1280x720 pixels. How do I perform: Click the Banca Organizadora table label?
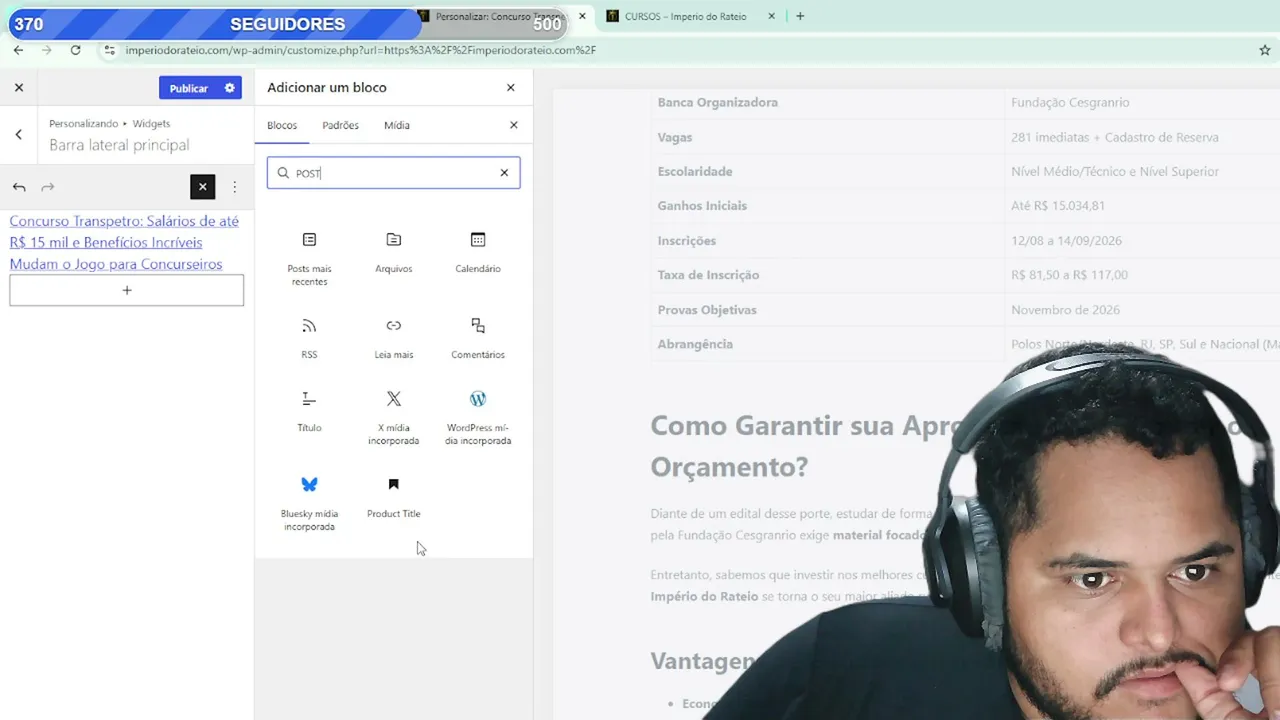[x=717, y=102]
